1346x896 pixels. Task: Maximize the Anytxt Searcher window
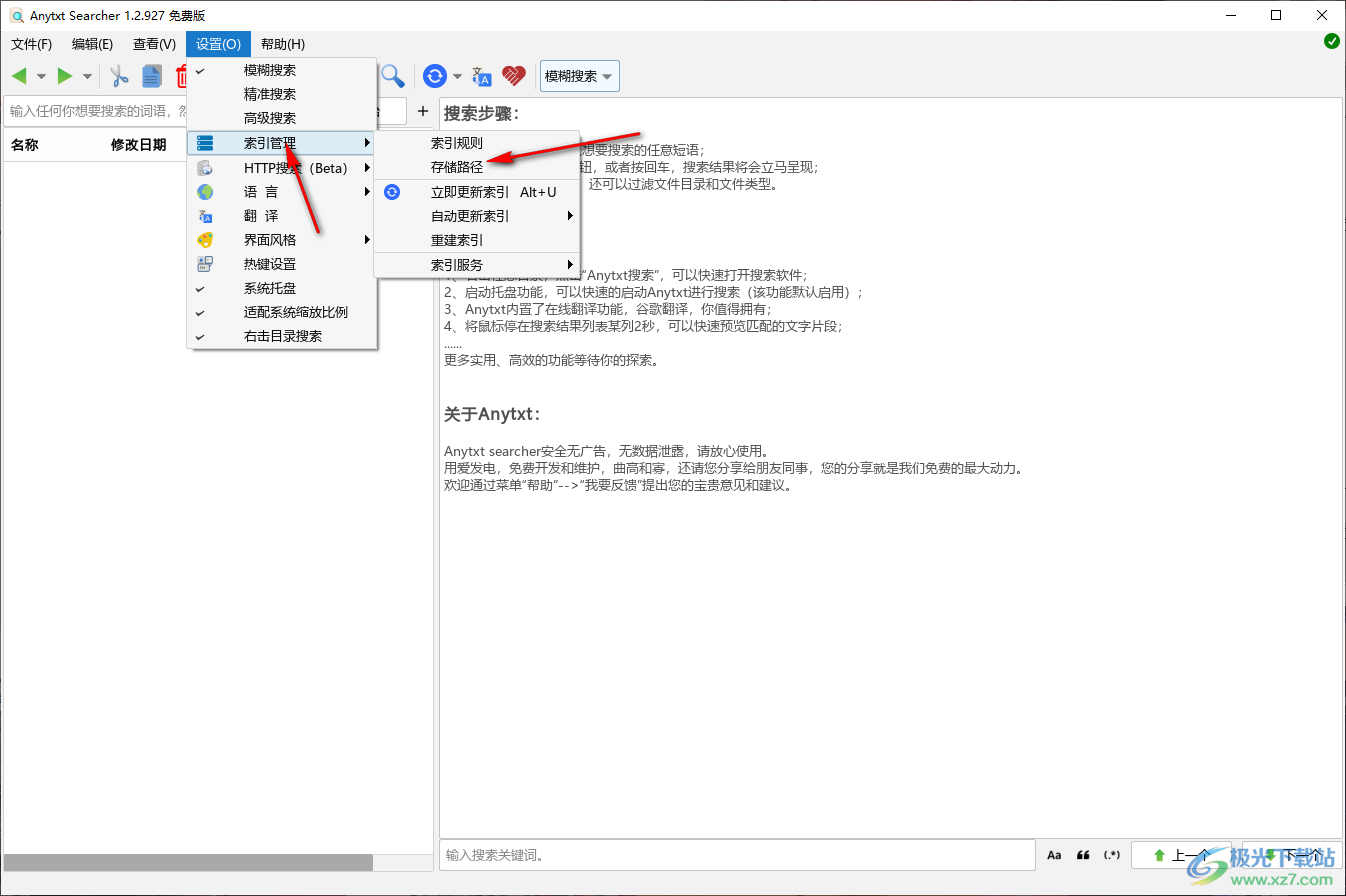coord(1276,15)
